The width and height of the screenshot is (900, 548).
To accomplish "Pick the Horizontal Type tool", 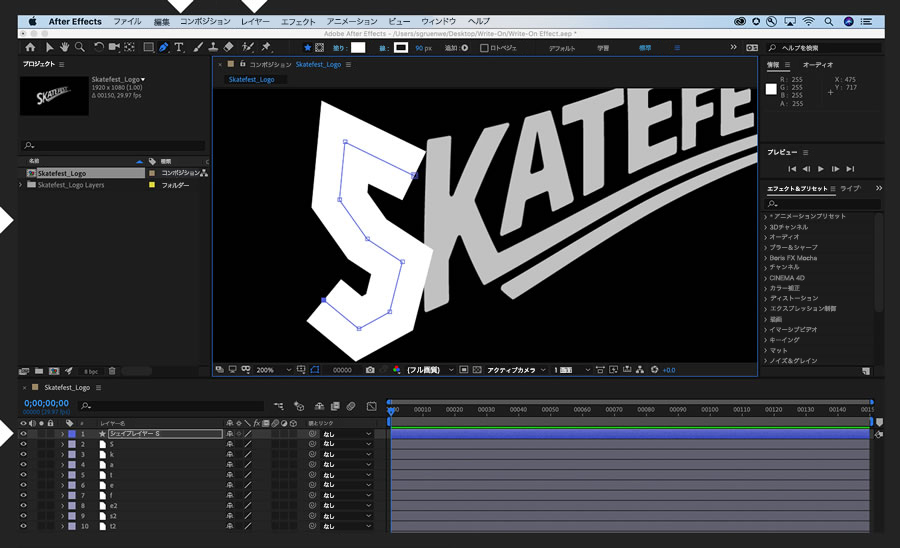I will (x=179, y=47).
